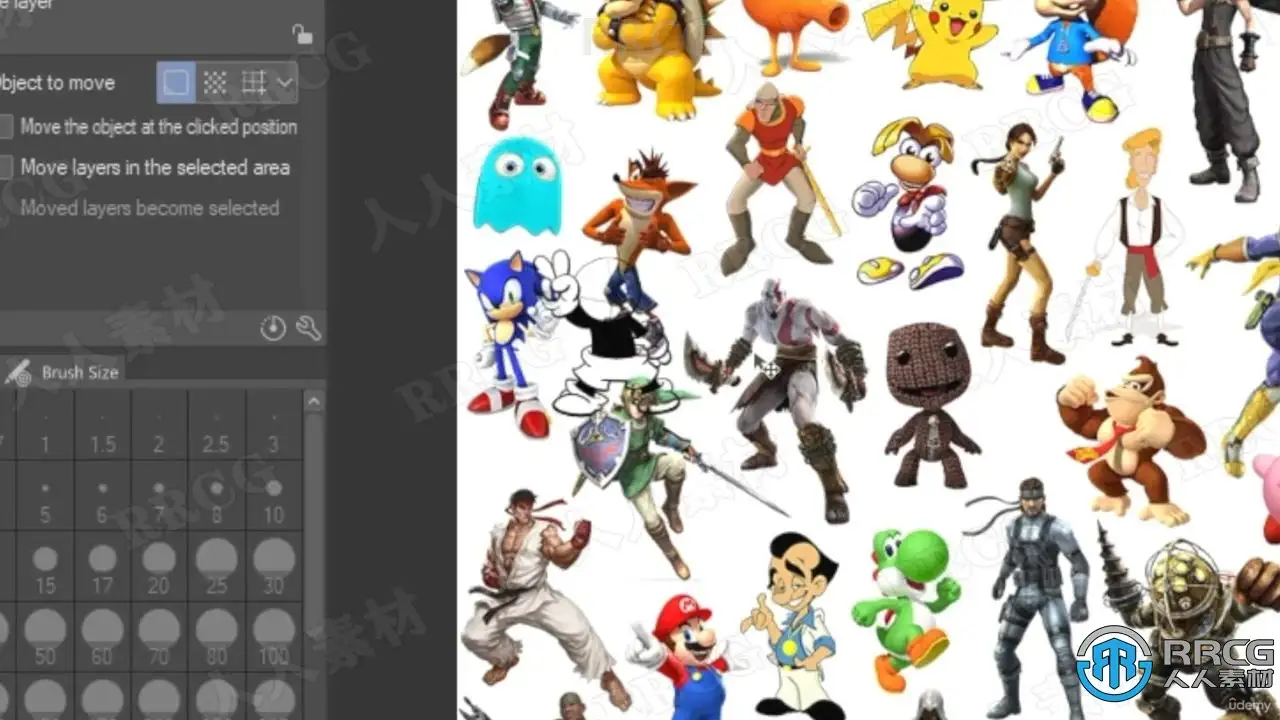Set brush size to 6
Screen dimensions: 1280x720
pyautogui.click(x=103, y=496)
